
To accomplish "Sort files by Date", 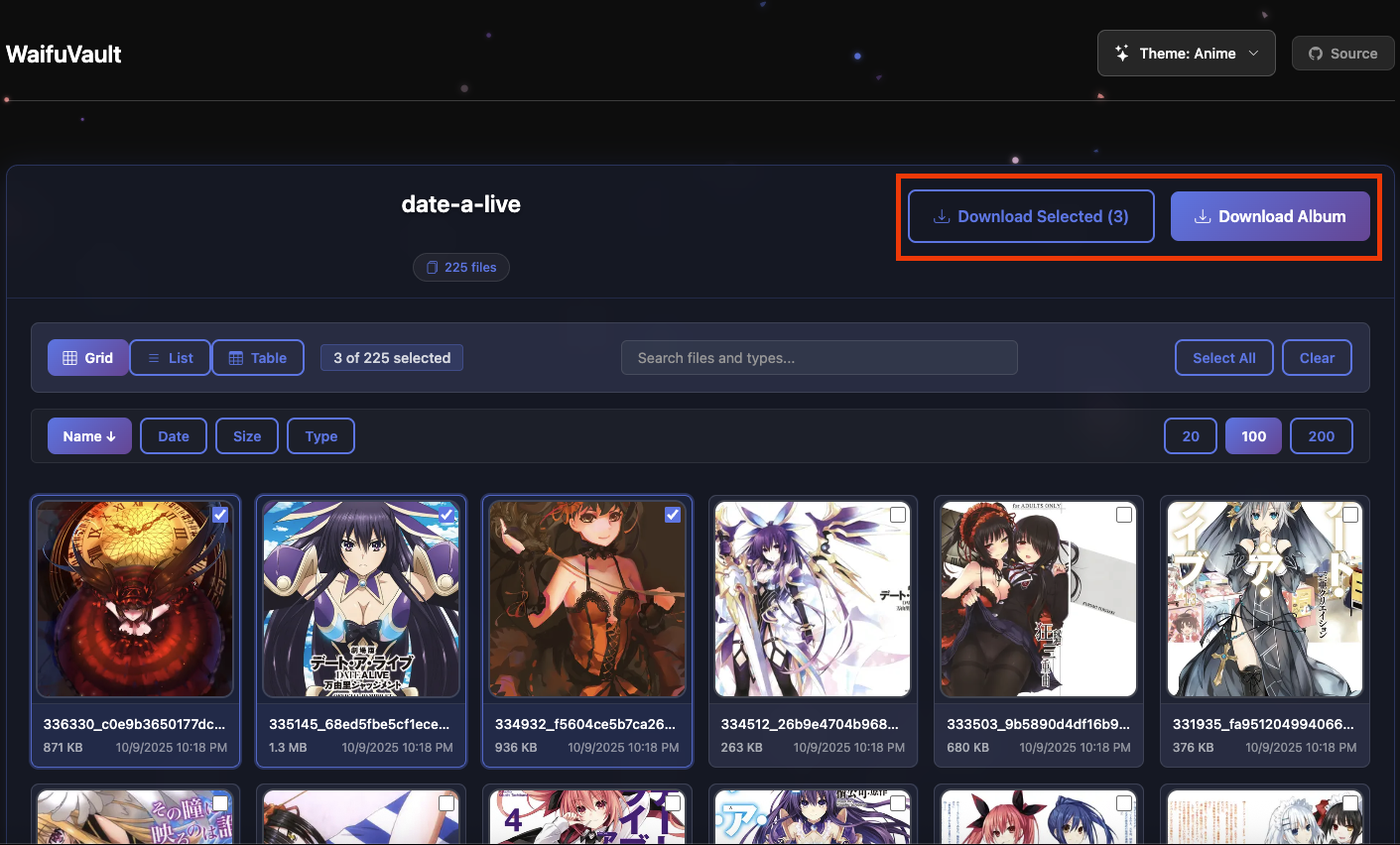I will coord(174,436).
